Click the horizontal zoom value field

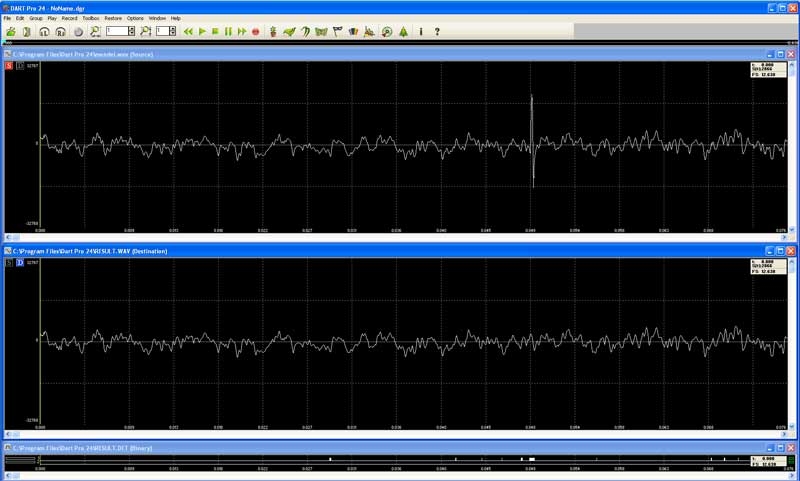click(x=117, y=32)
